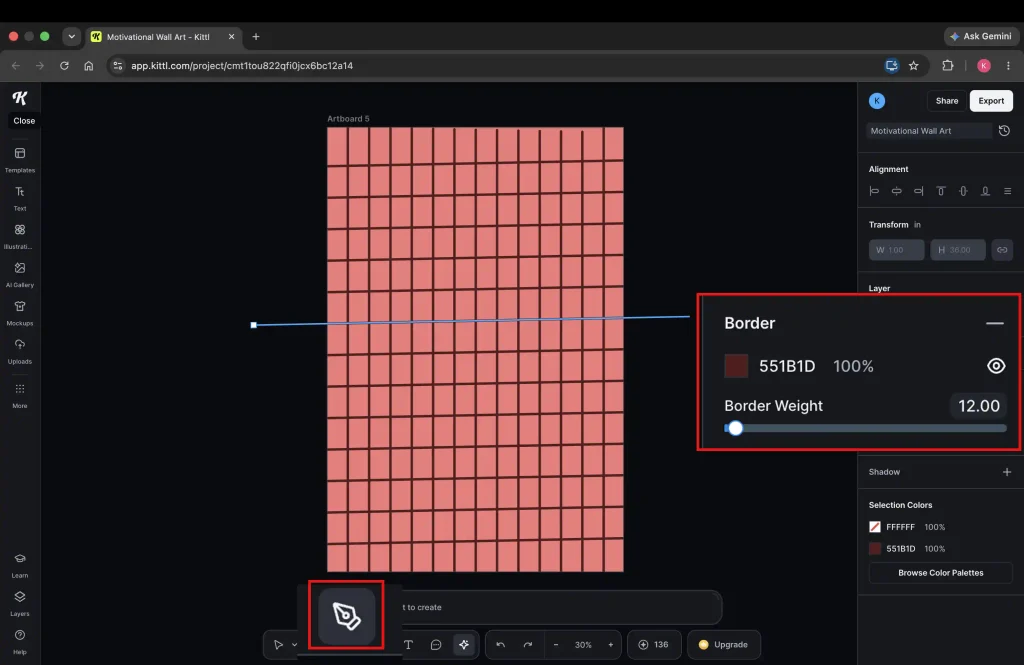Click the browser address bar URL
The width and height of the screenshot is (1024, 665).
click(x=242, y=65)
